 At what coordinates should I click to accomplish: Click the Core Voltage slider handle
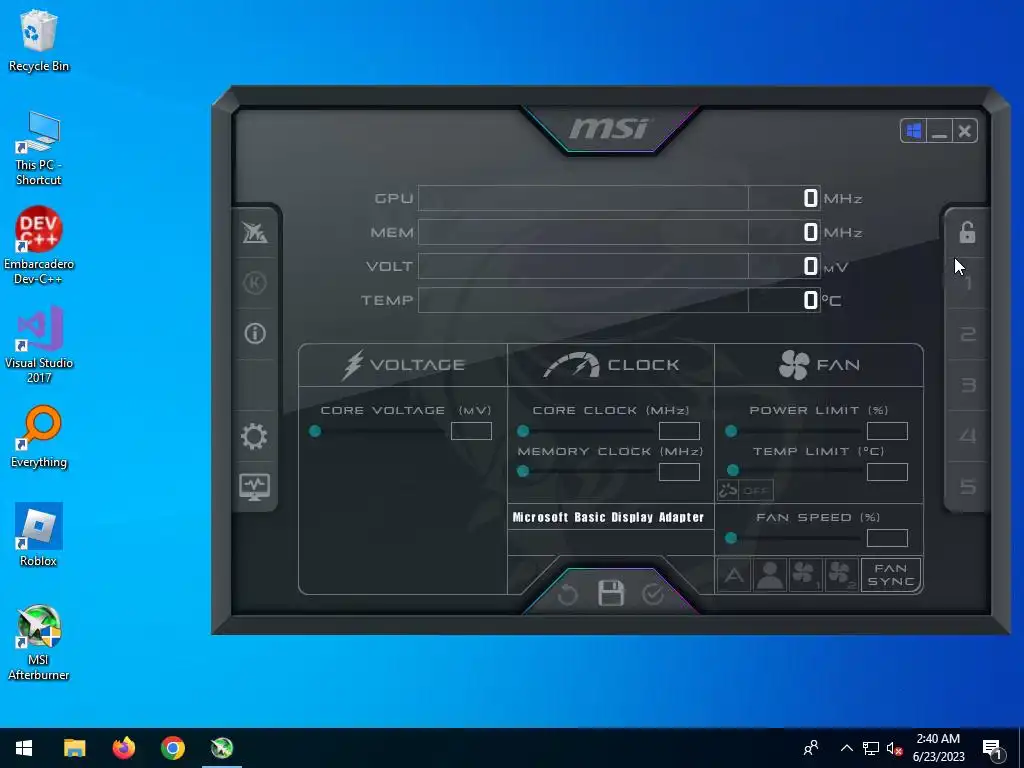(315, 431)
